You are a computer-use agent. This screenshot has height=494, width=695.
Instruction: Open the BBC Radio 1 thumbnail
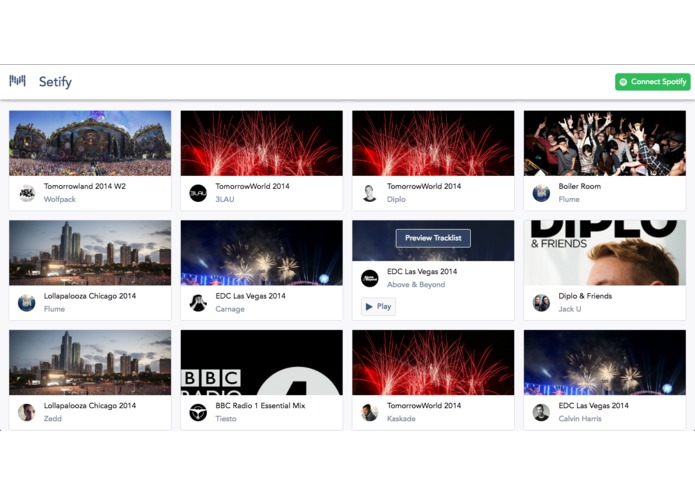point(262,362)
